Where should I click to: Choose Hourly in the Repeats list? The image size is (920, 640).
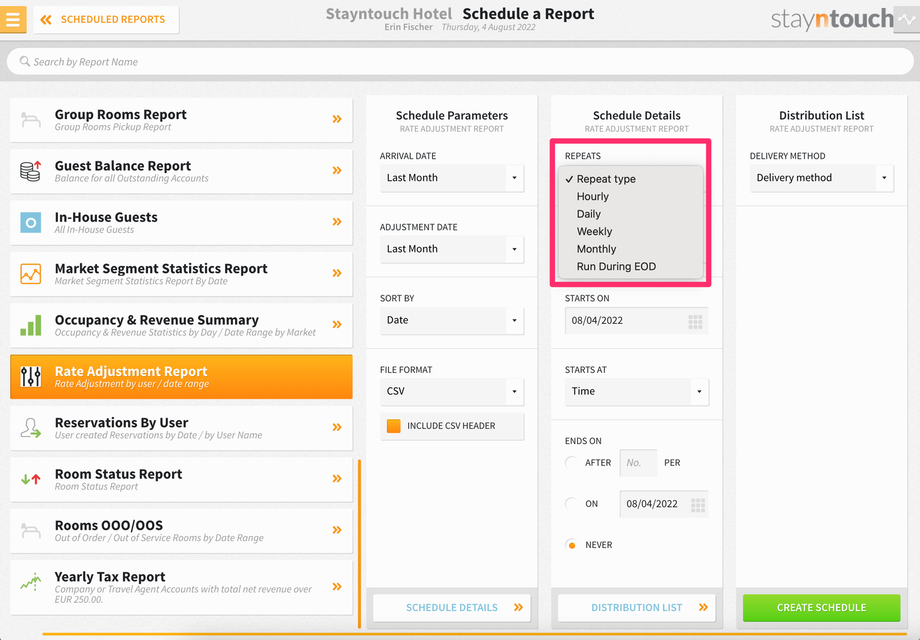tap(631, 197)
